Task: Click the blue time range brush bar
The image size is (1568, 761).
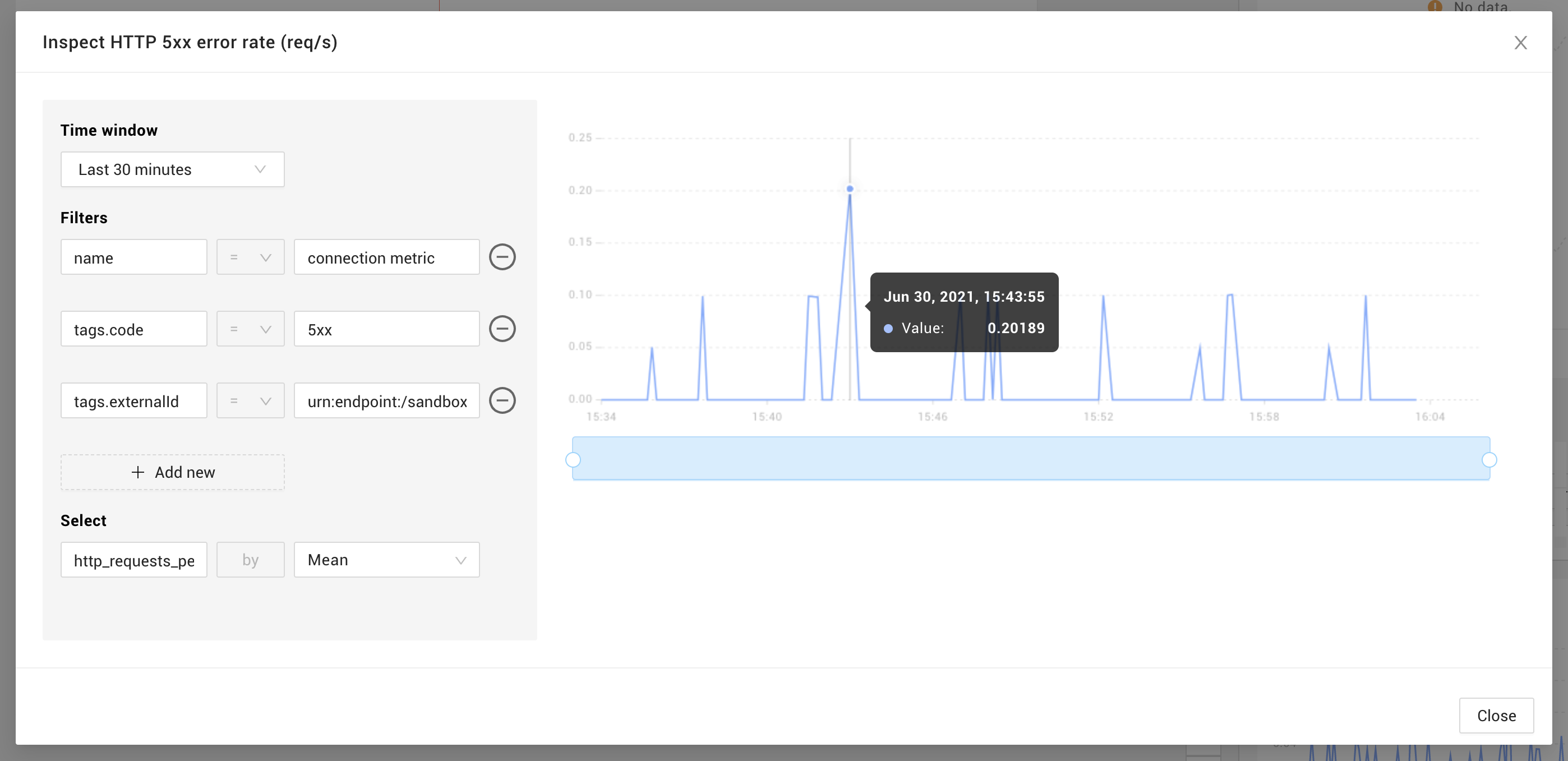Action: (1031, 458)
